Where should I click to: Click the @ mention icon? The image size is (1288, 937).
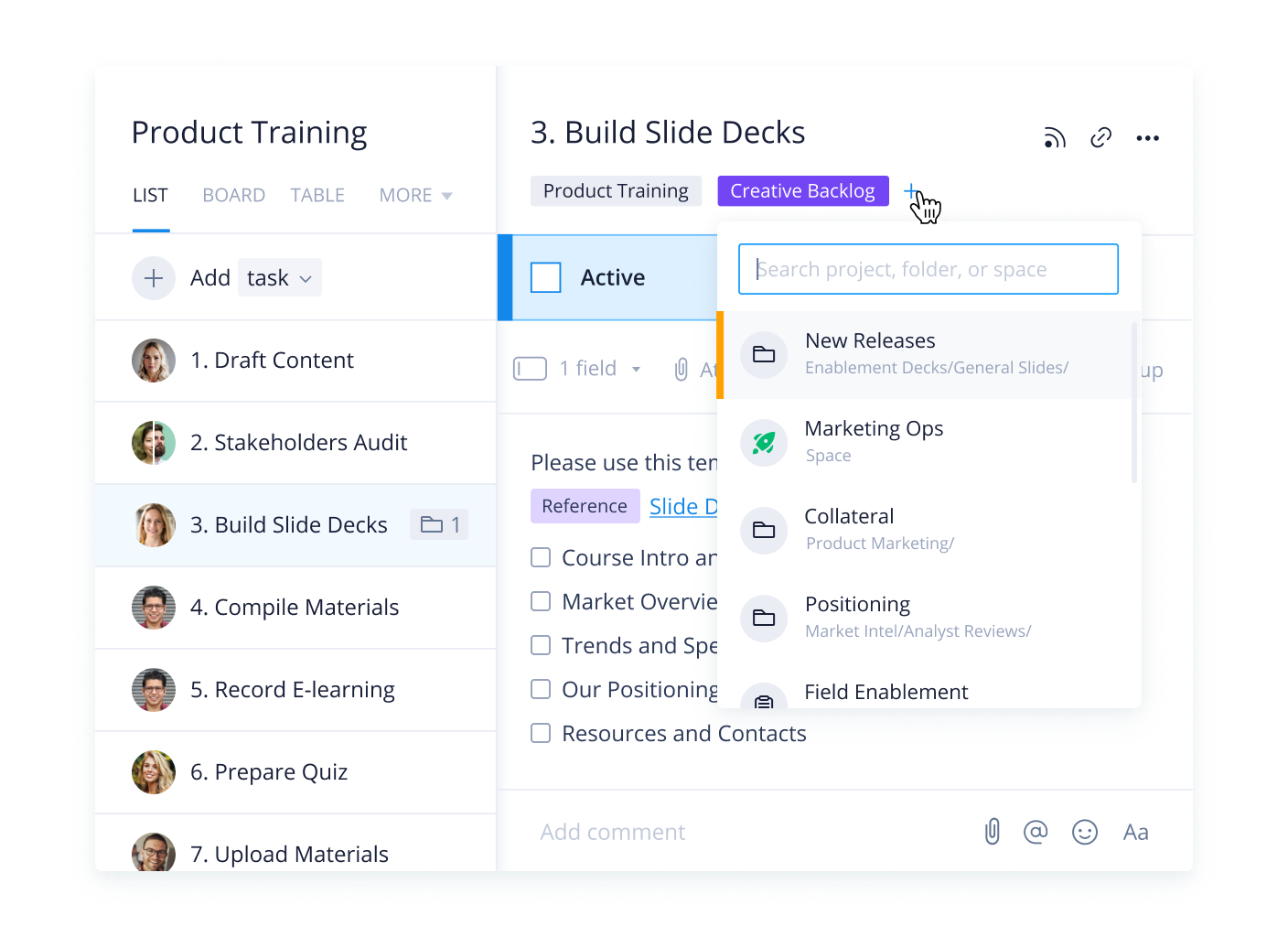coord(1036,832)
